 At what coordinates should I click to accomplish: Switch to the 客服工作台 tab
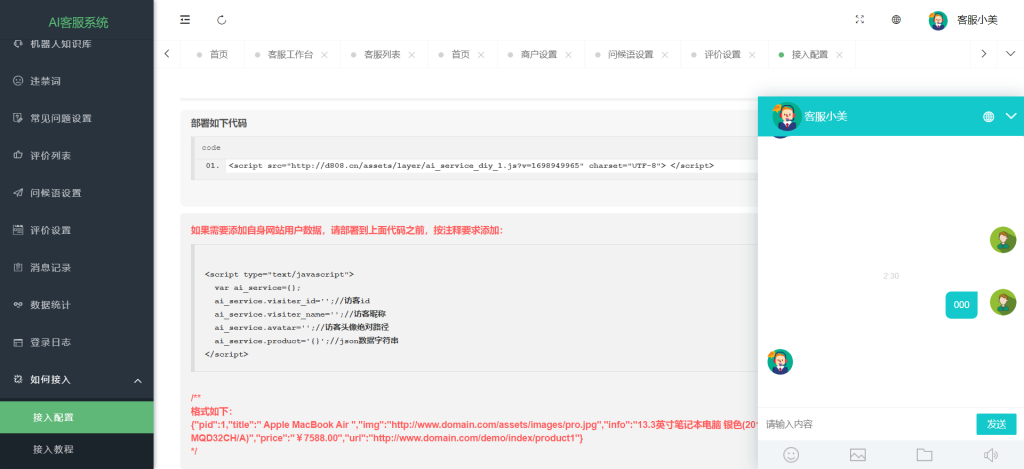[290, 55]
